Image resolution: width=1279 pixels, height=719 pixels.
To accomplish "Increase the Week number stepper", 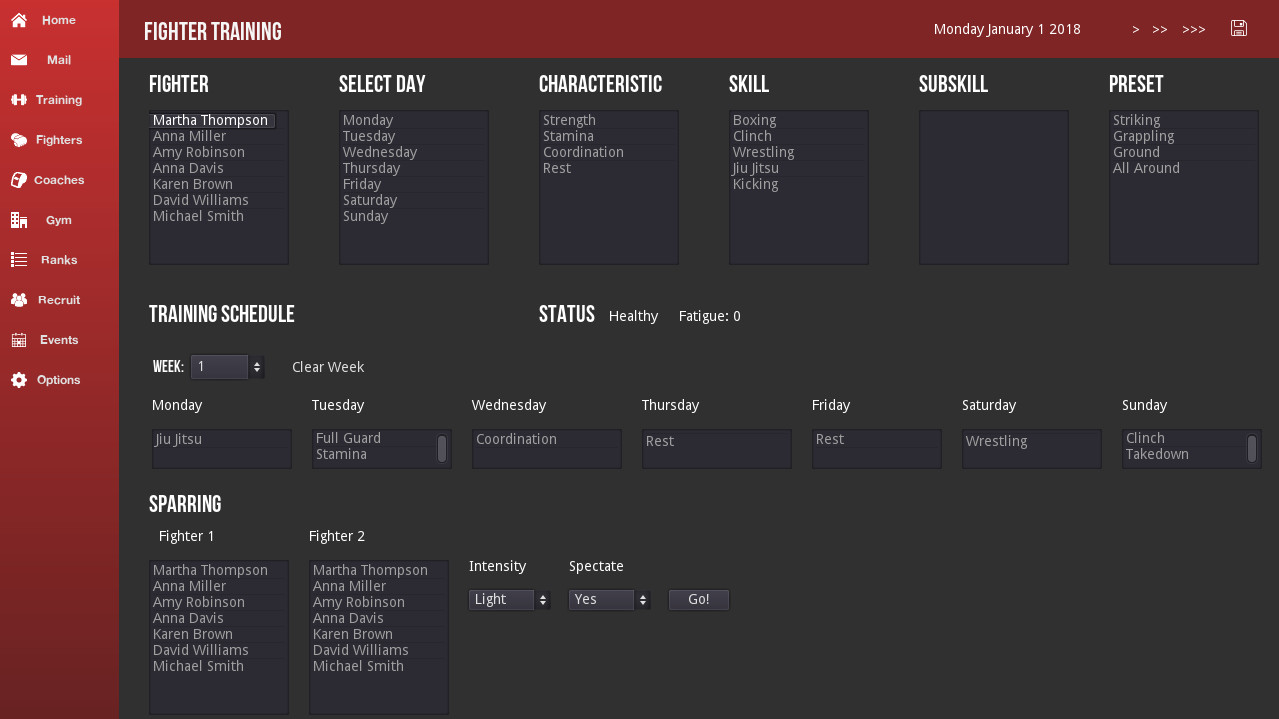I will coord(258,362).
